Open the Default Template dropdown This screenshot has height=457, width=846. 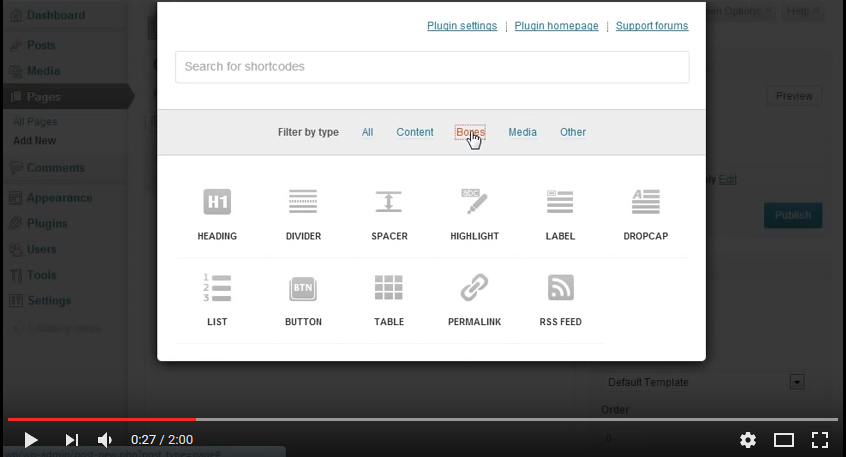pos(797,382)
